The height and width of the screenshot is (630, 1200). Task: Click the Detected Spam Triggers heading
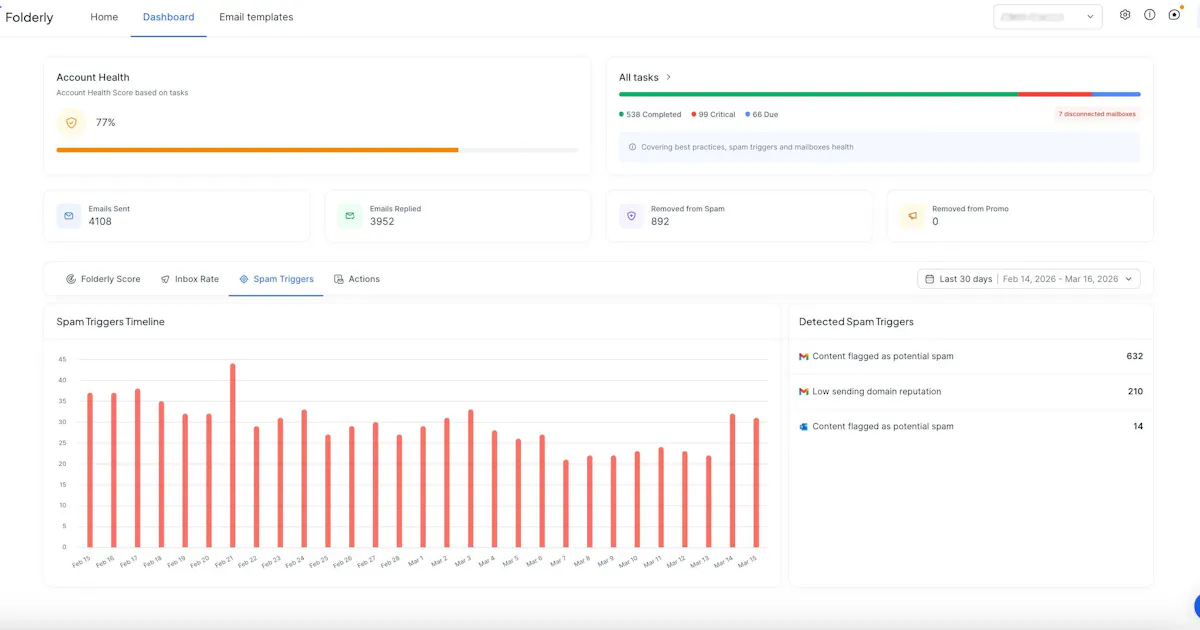coord(856,322)
